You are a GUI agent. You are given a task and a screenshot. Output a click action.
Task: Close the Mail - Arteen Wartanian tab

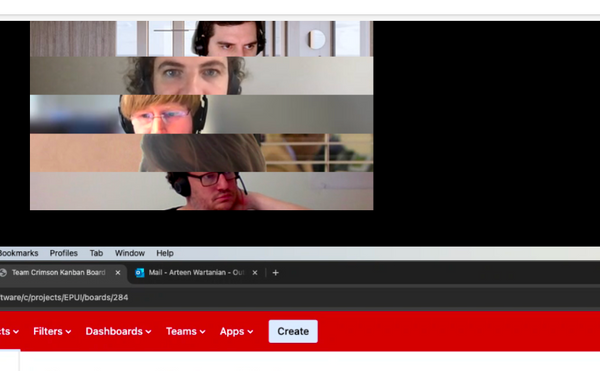click(x=255, y=273)
